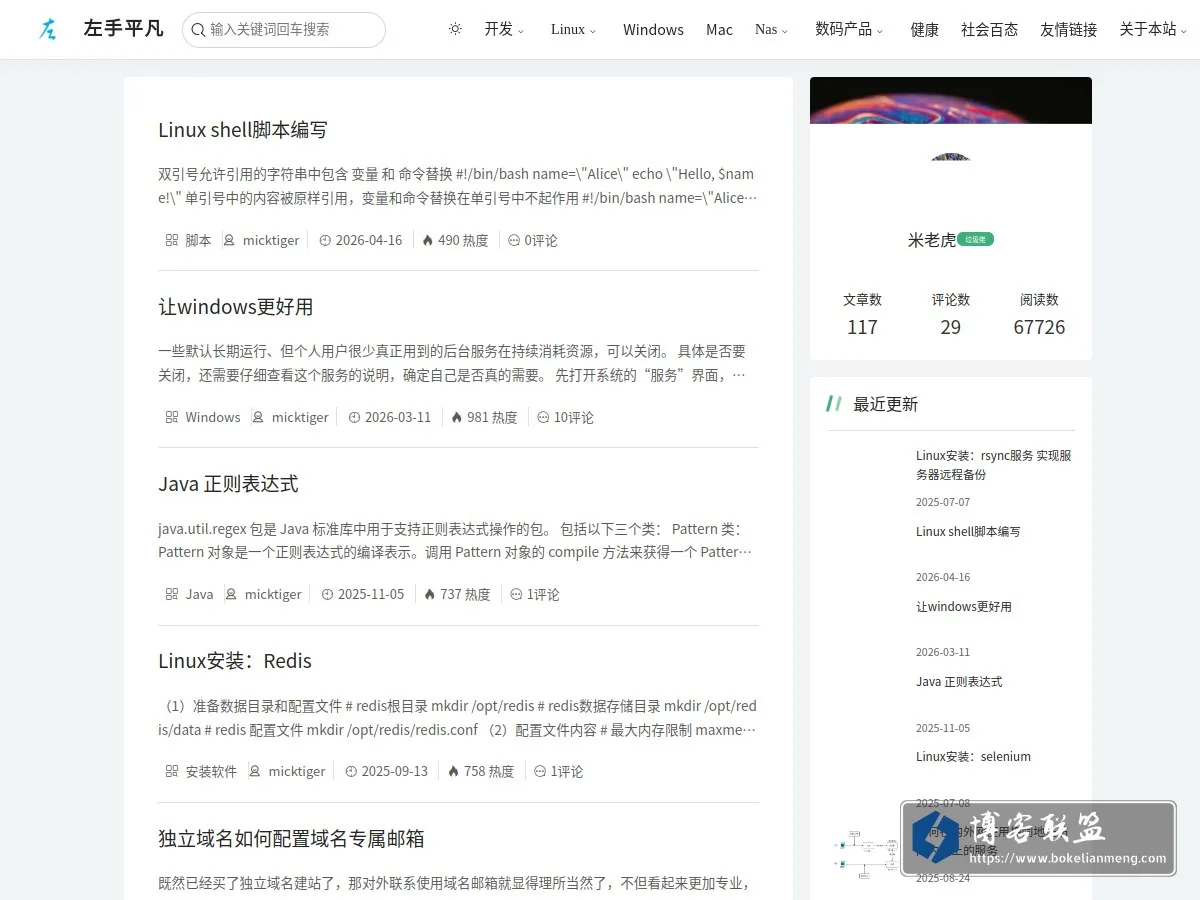Click the Windows category tag in post meta
Image resolution: width=1200 pixels, height=900 pixels.
(x=213, y=417)
